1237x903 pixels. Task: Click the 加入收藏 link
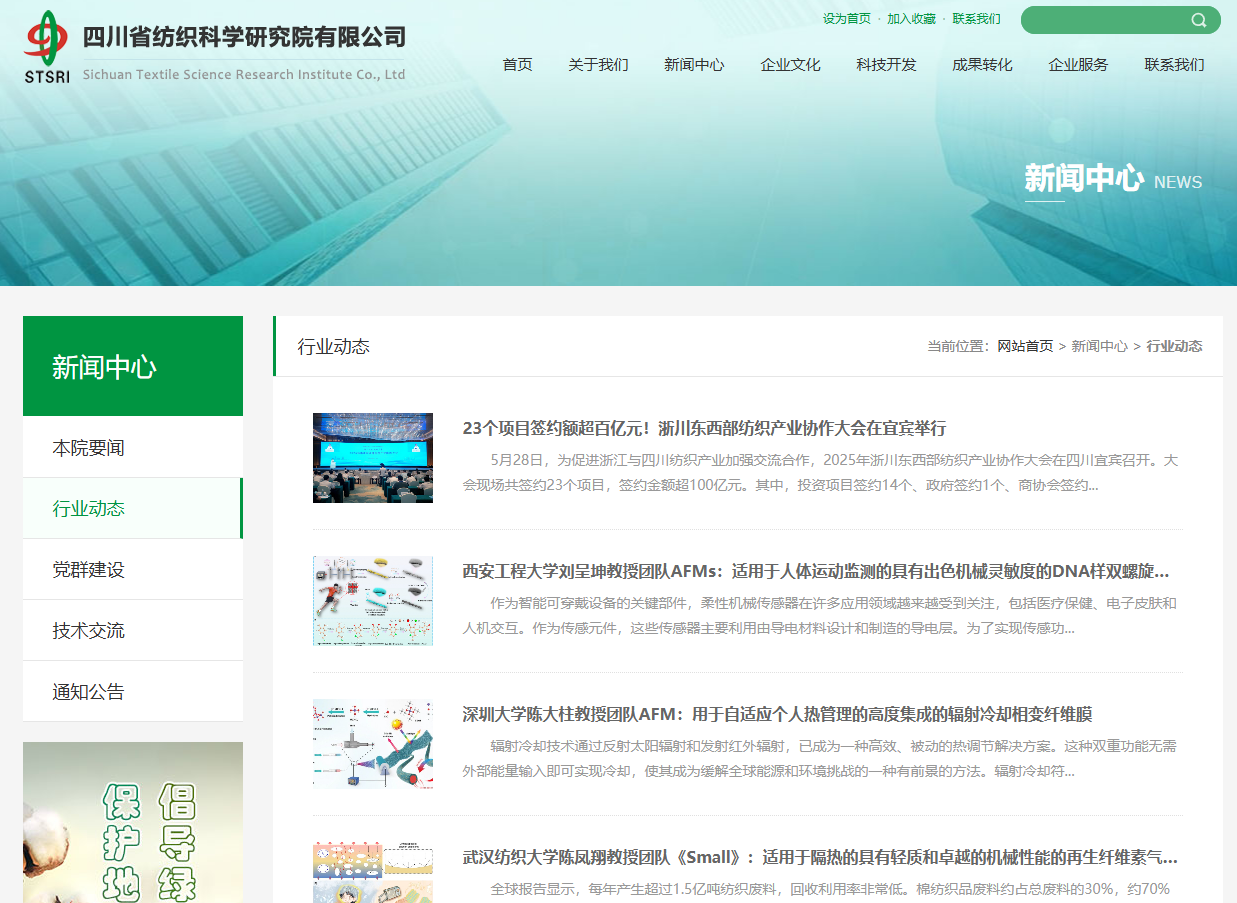911,19
